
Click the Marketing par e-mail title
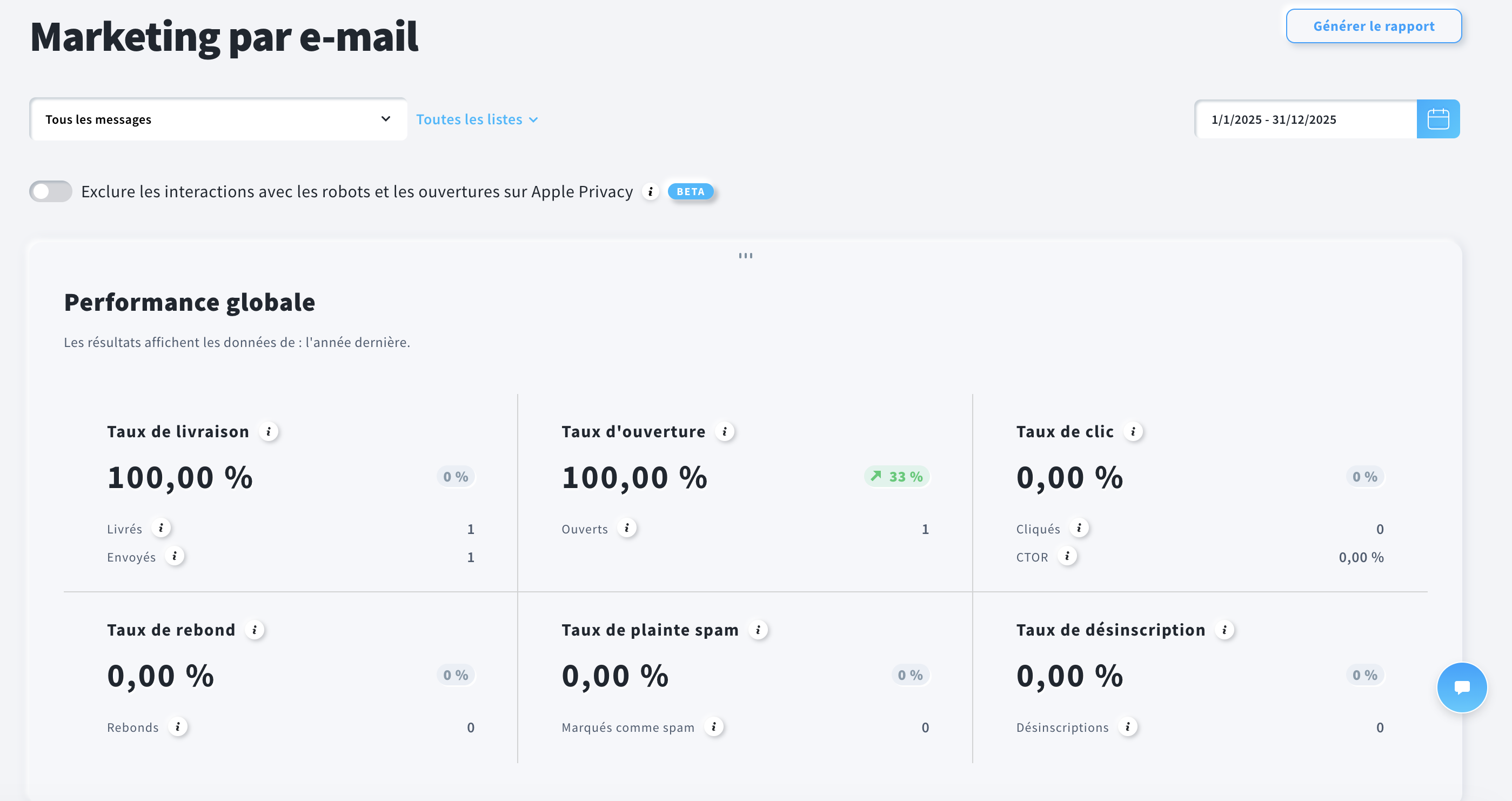224,37
